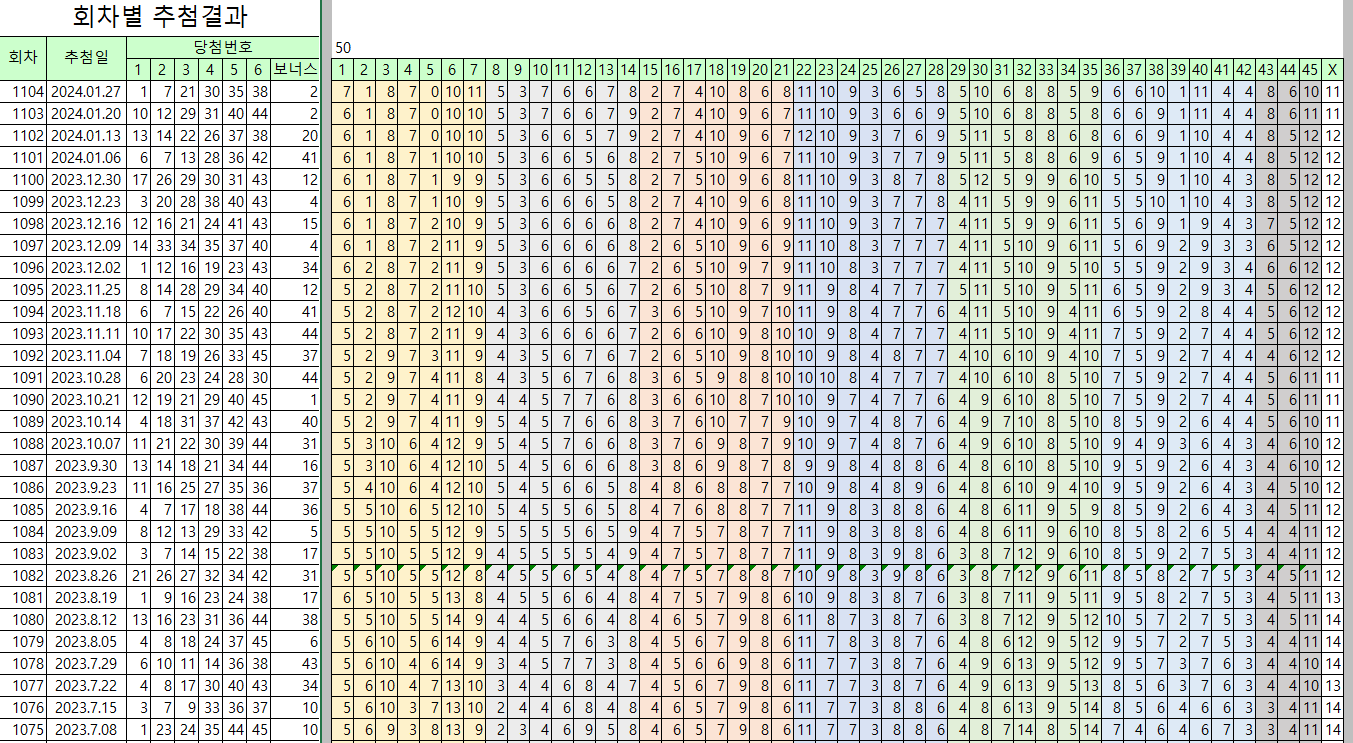The height and width of the screenshot is (743, 1353).
Task: Select bonus number 15 in round 1098 row
Action: click(x=295, y=224)
